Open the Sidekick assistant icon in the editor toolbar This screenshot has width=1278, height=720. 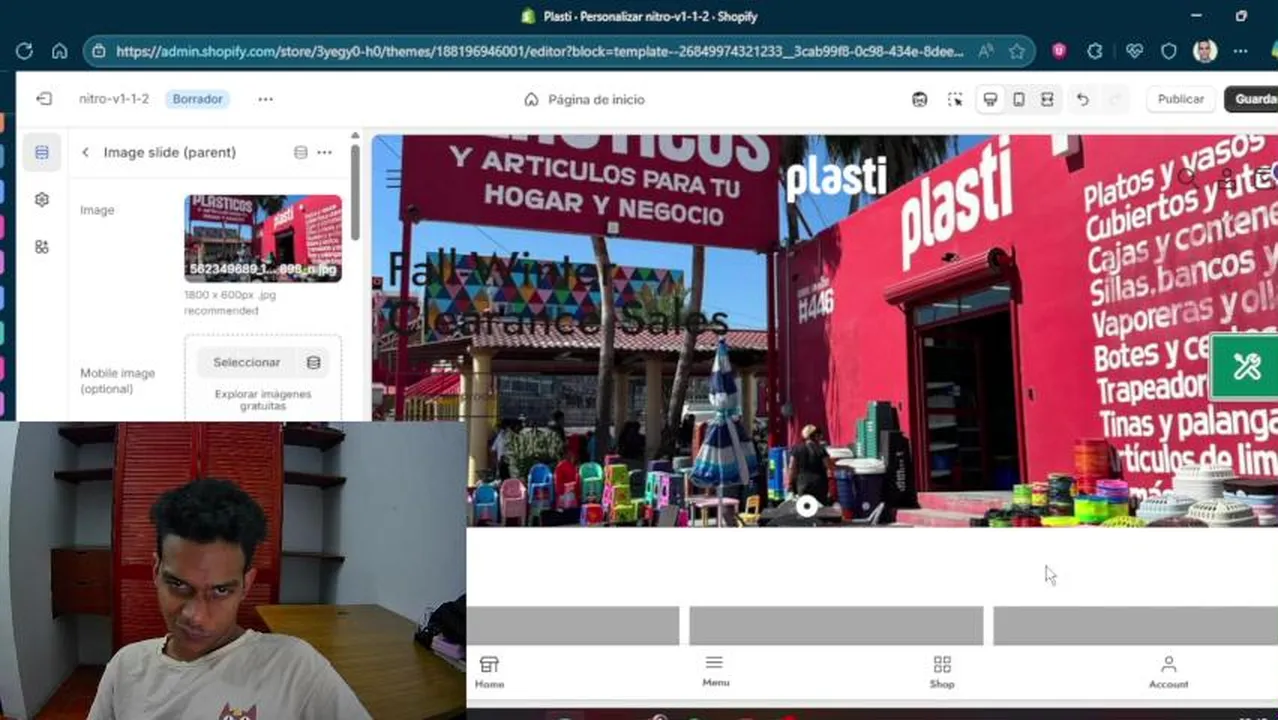pyautogui.click(x=919, y=99)
